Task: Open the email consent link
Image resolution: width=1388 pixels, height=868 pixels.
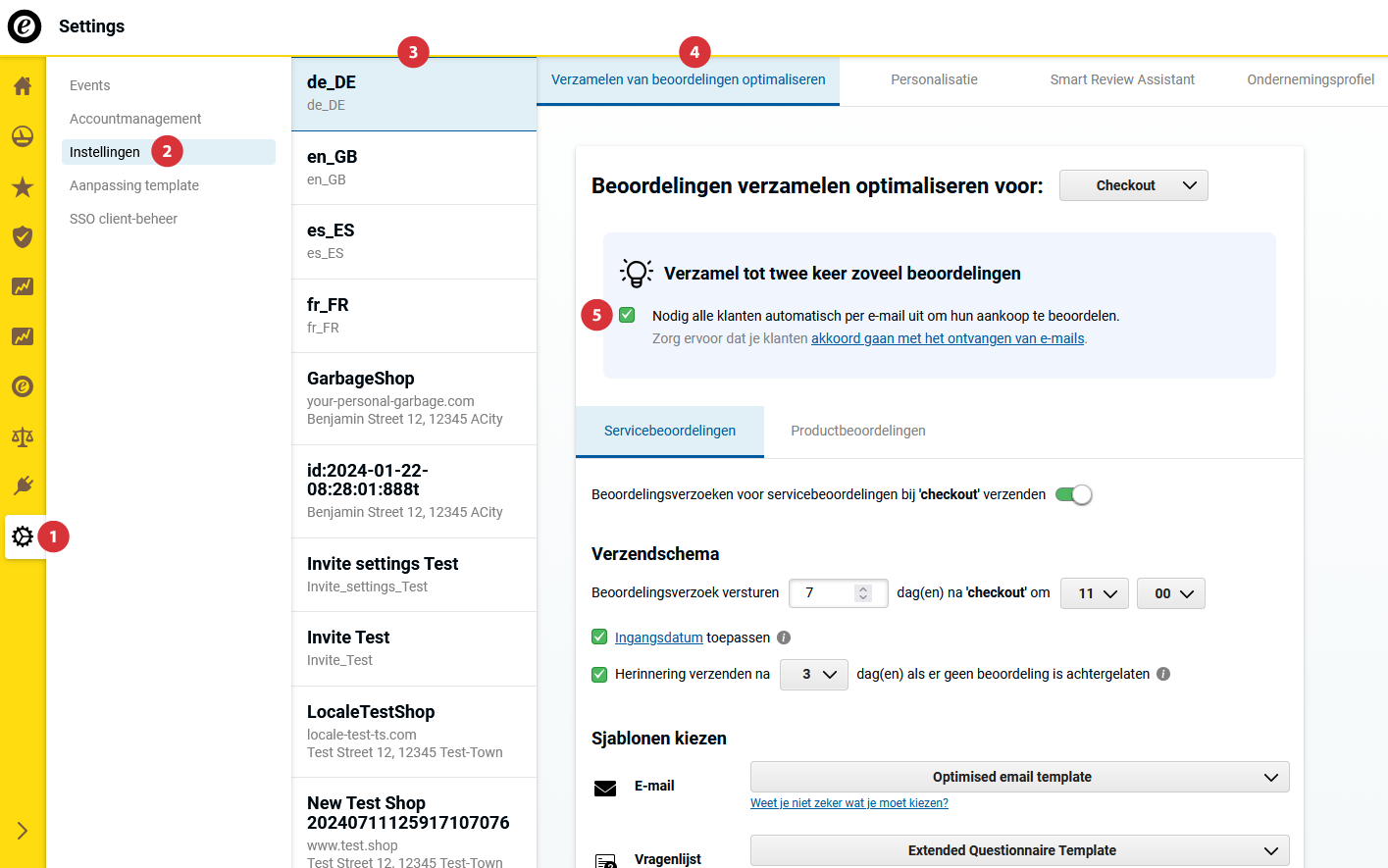Action: [x=947, y=337]
